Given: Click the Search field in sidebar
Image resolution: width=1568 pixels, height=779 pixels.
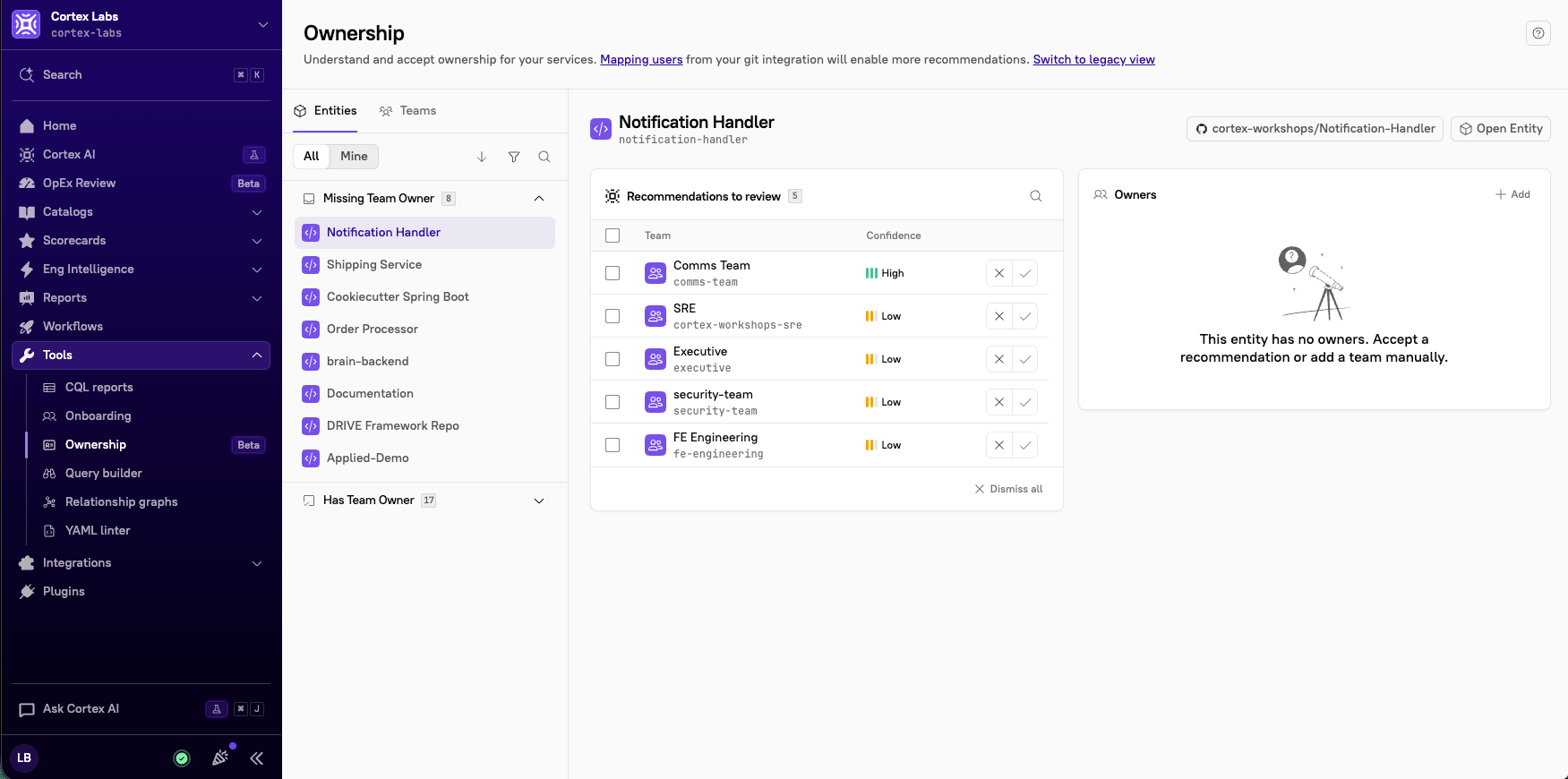Looking at the screenshot, I should pyautogui.click(x=141, y=75).
